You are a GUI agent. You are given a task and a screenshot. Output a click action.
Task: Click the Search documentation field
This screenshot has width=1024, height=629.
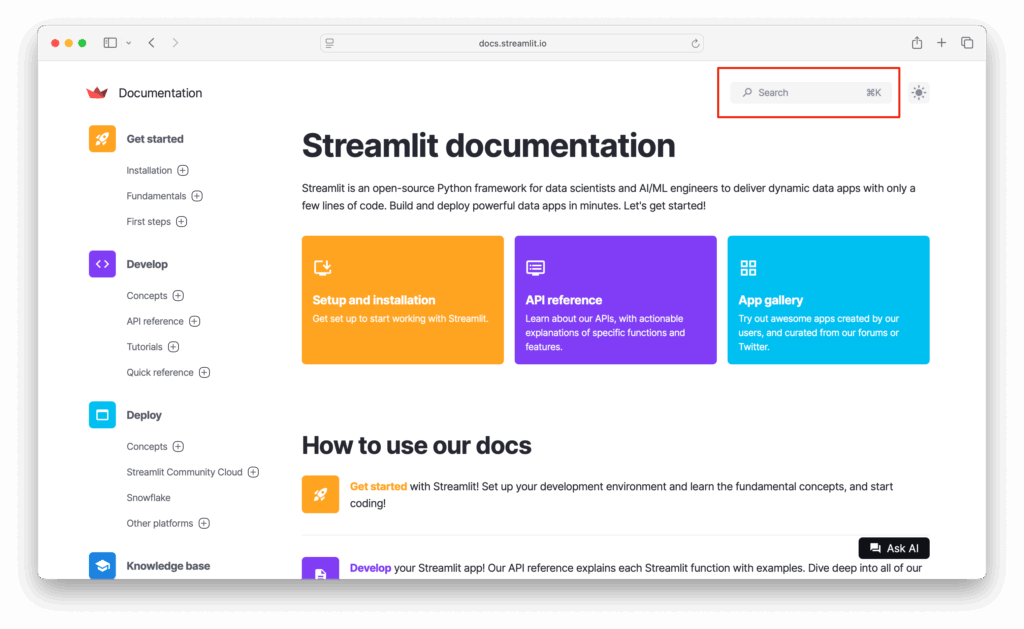click(810, 93)
